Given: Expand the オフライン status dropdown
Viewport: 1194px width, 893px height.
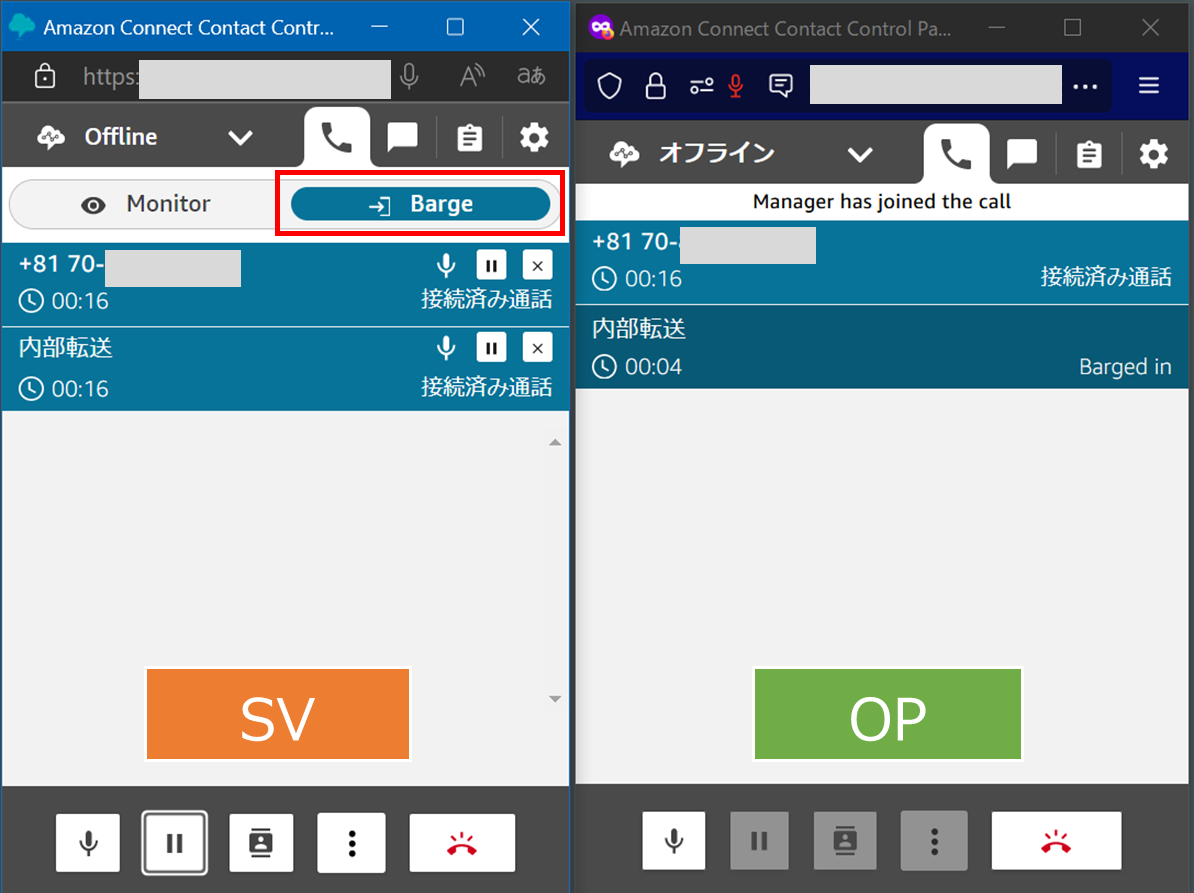Looking at the screenshot, I should [x=860, y=154].
